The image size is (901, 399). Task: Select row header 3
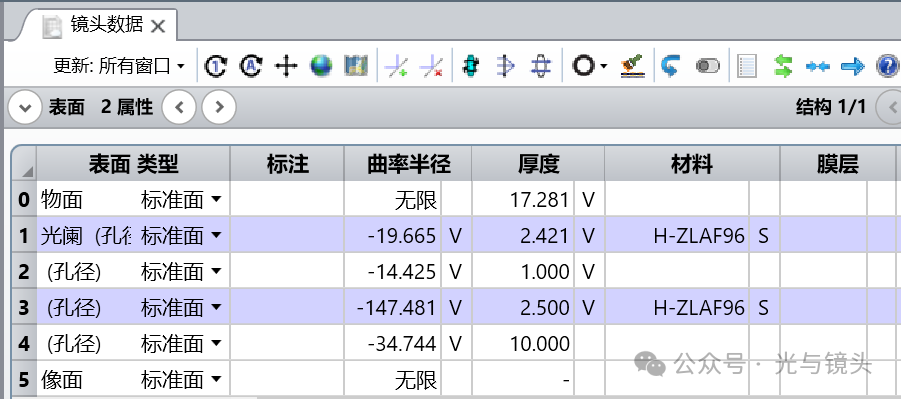(x=24, y=308)
